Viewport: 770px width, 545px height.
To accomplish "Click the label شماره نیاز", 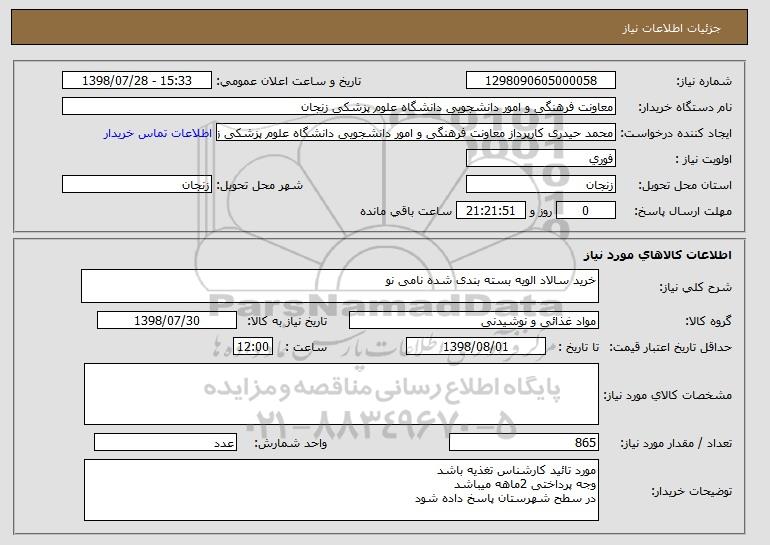I will point(704,81).
